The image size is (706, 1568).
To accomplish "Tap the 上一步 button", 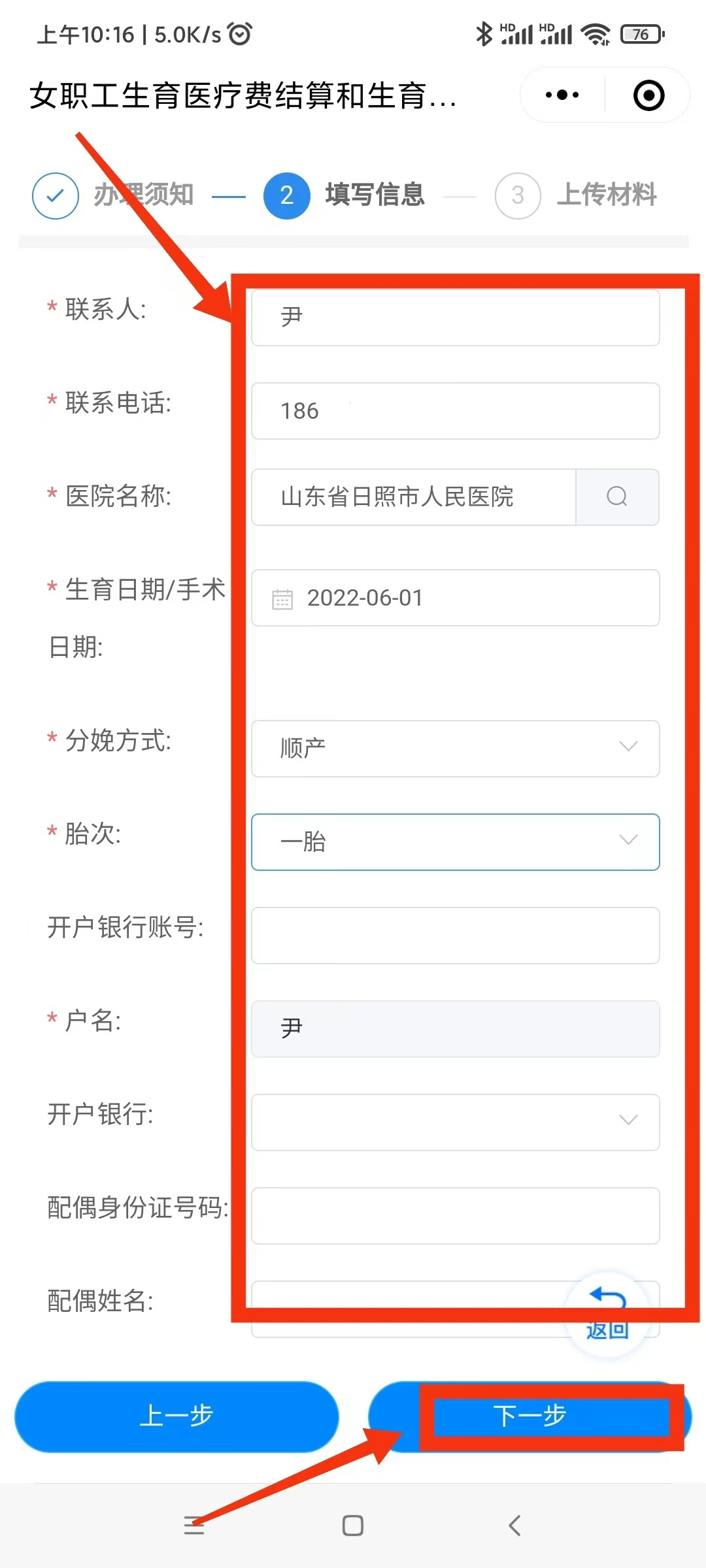I will click(x=176, y=1416).
